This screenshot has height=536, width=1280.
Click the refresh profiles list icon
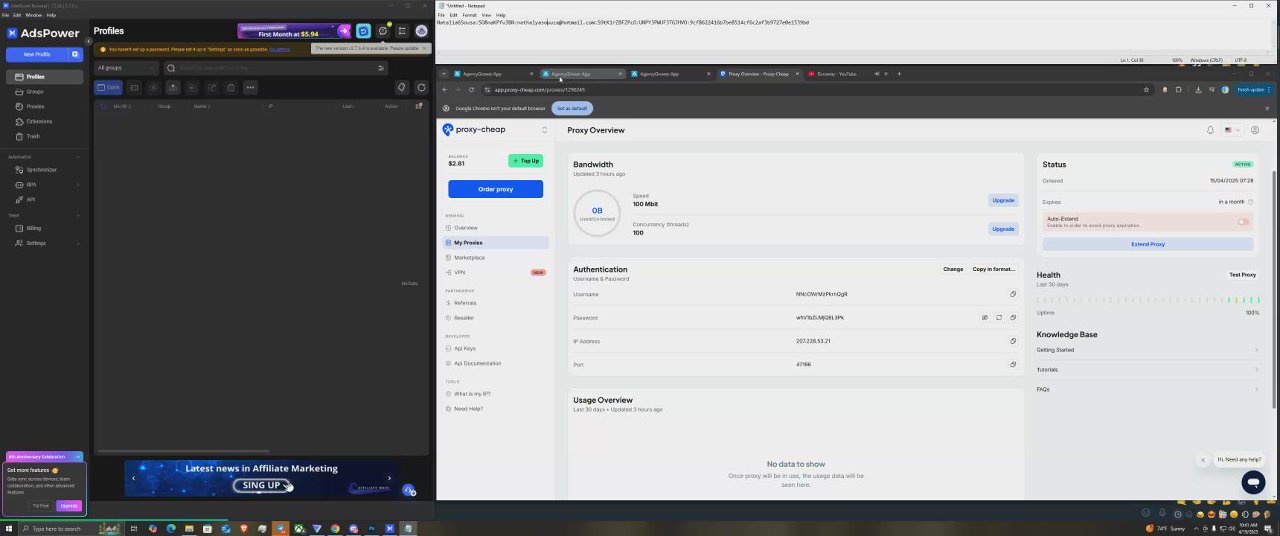pyautogui.click(x=421, y=87)
